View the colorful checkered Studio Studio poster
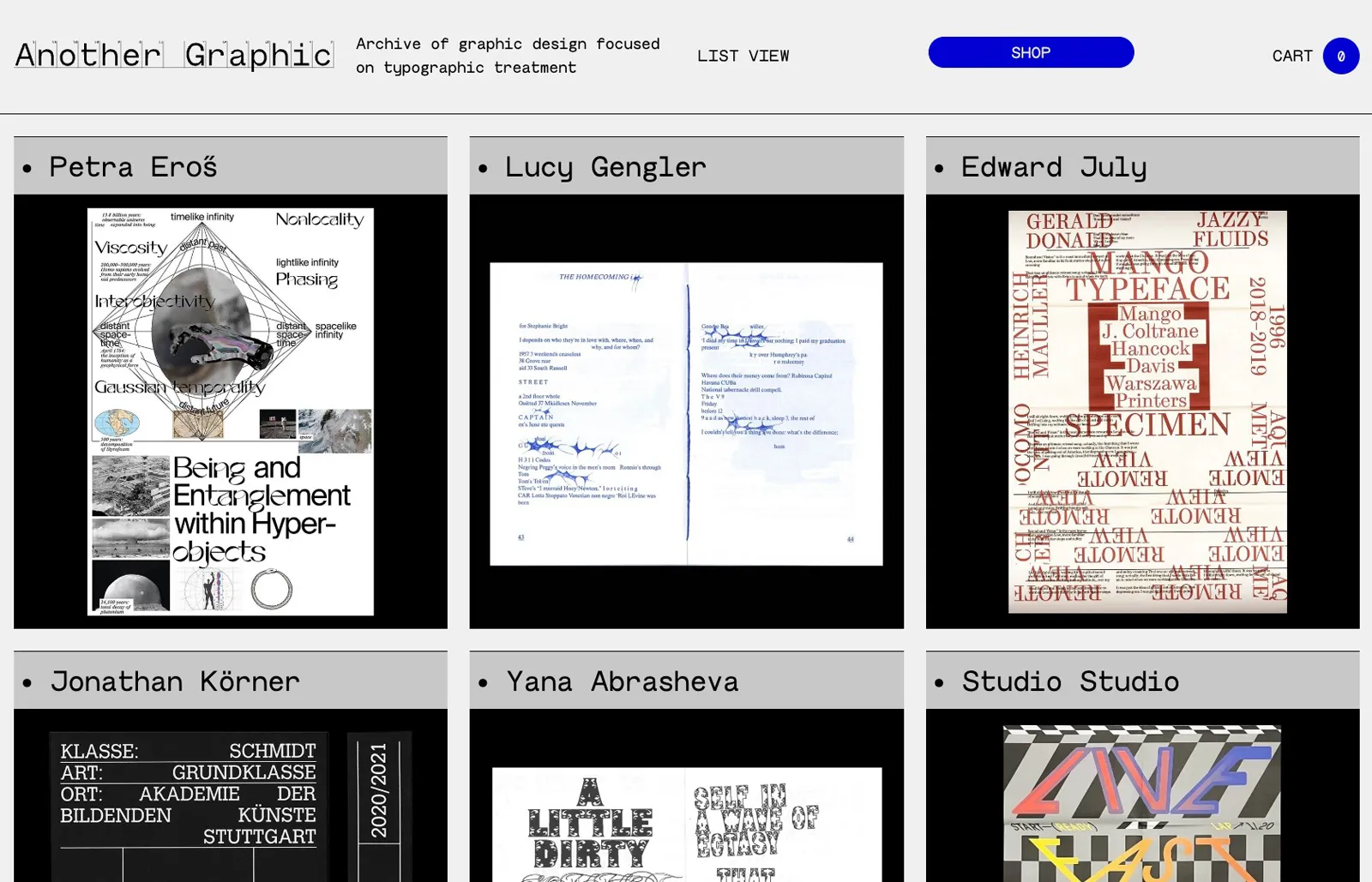Image resolution: width=1372 pixels, height=882 pixels. (x=1142, y=803)
